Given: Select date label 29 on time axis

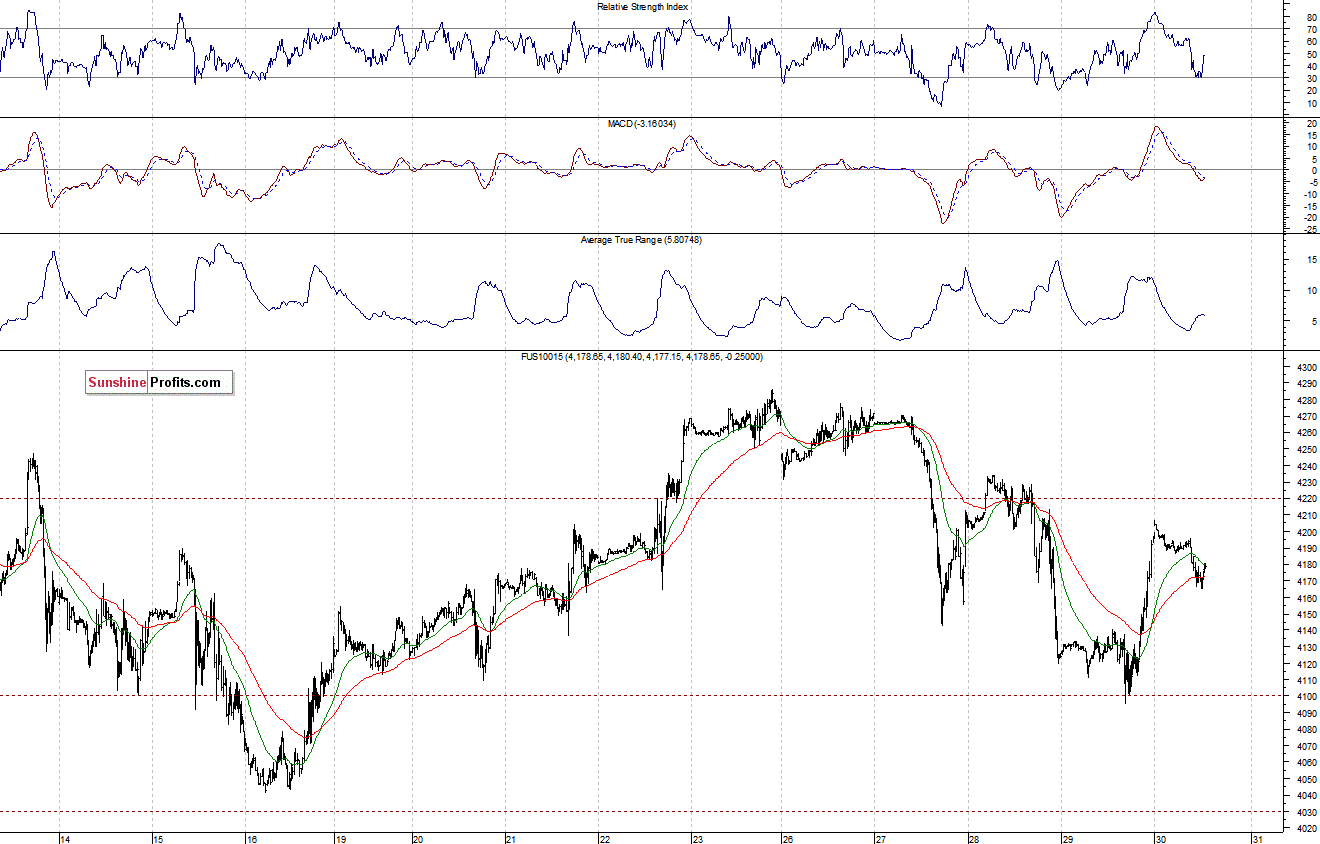Looking at the screenshot, I should [1067, 839].
